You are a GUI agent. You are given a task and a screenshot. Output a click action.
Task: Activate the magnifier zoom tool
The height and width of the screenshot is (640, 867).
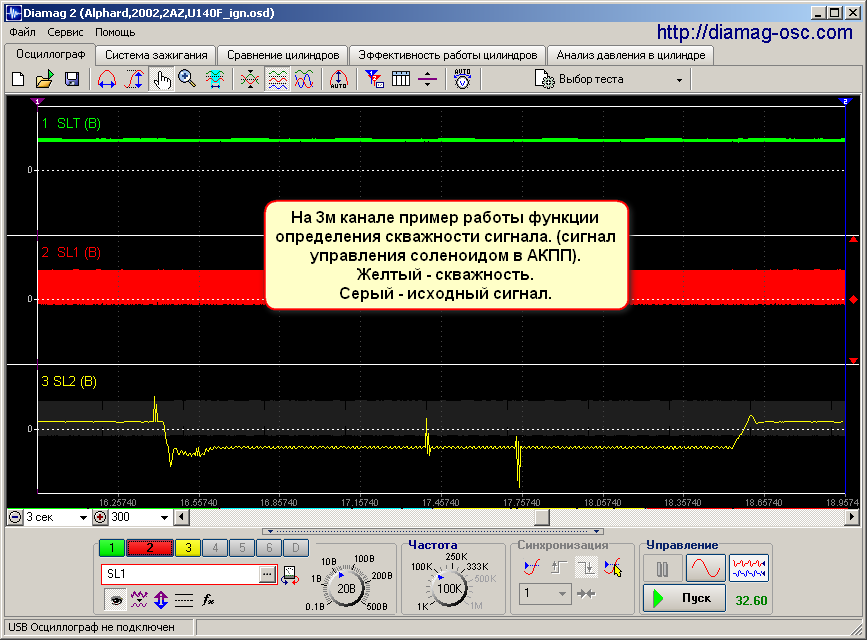(x=187, y=80)
